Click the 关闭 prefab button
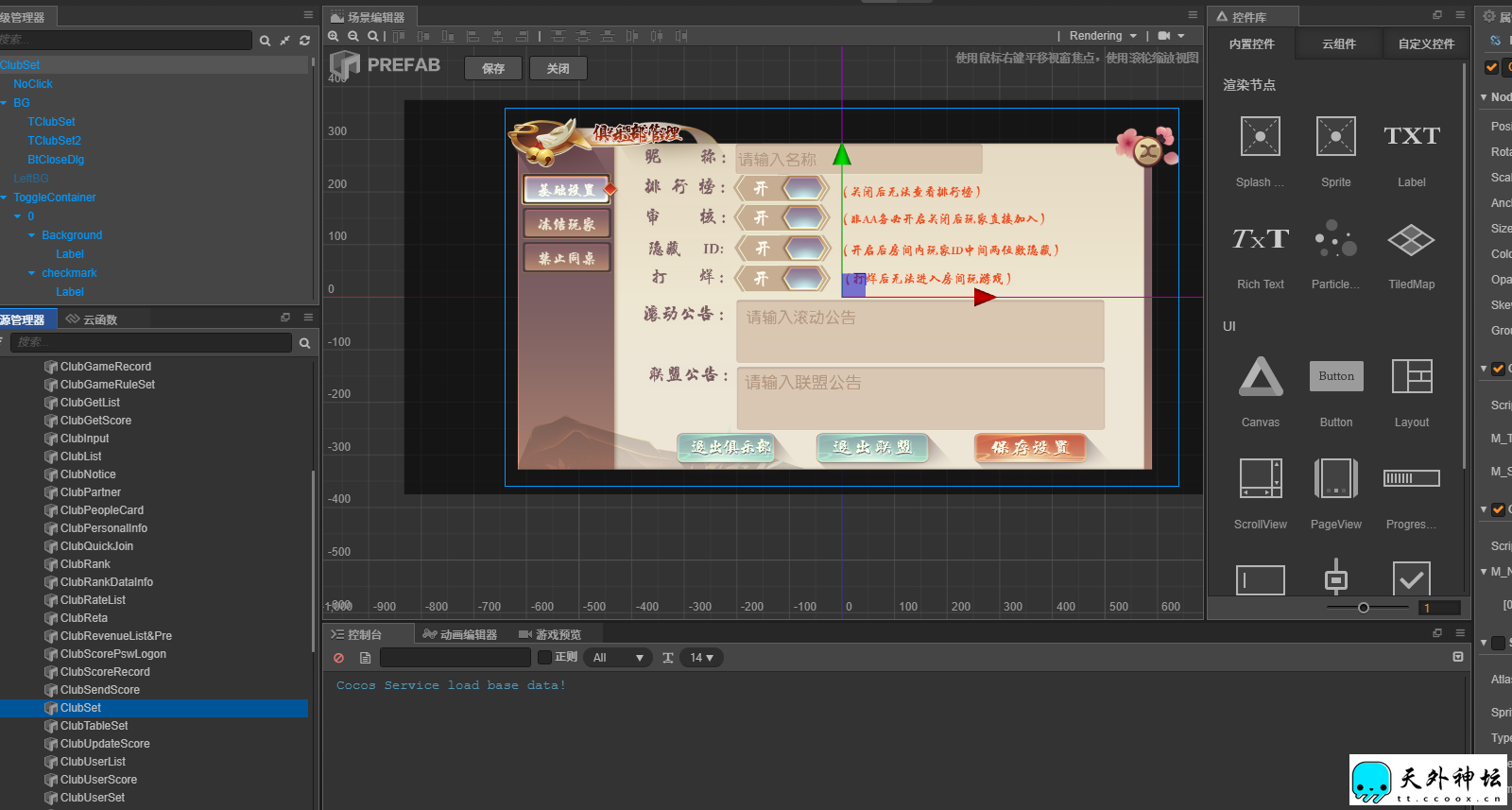The image size is (1512, 810). pos(558,68)
